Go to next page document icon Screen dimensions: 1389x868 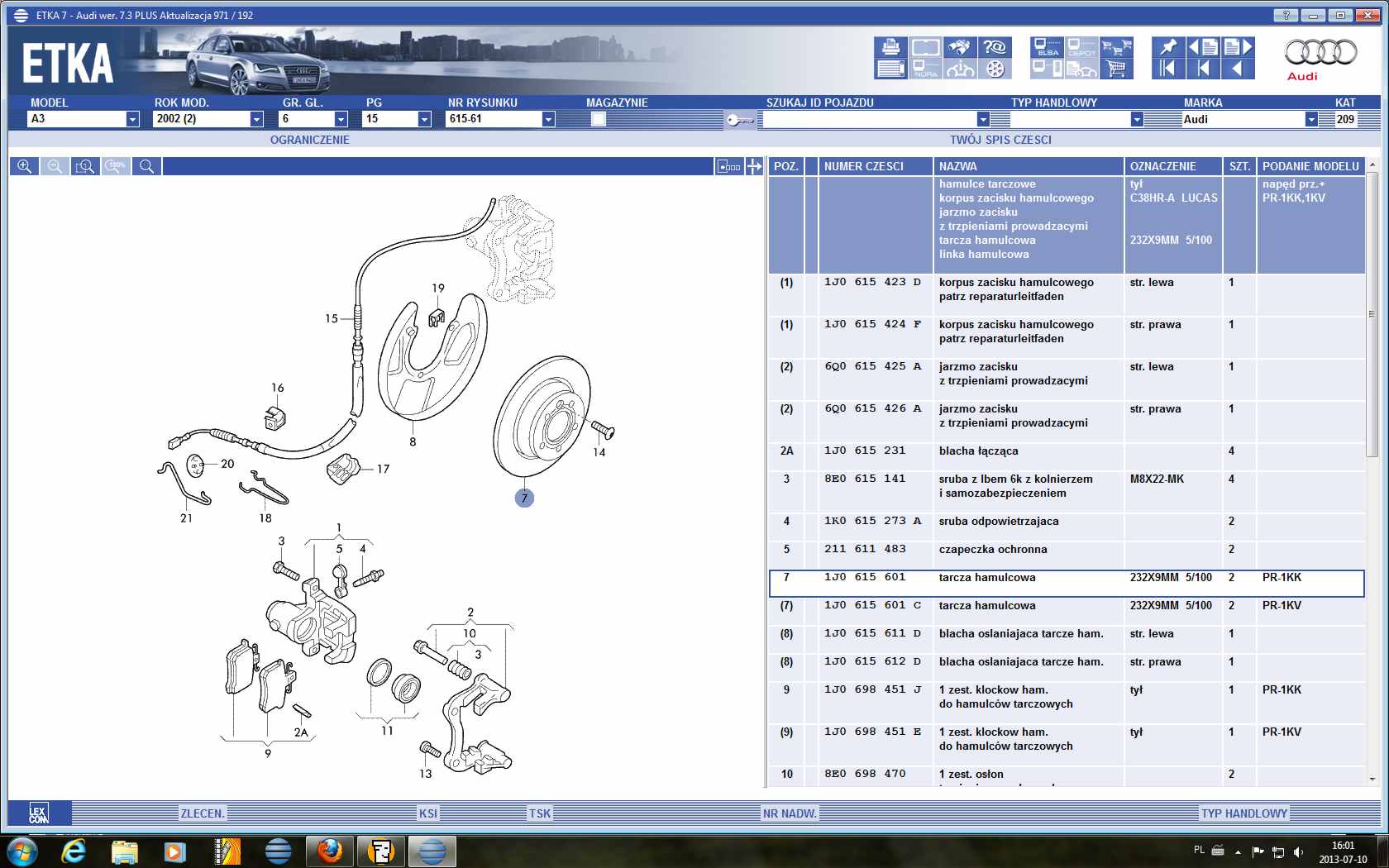click(x=1238, y=47)
